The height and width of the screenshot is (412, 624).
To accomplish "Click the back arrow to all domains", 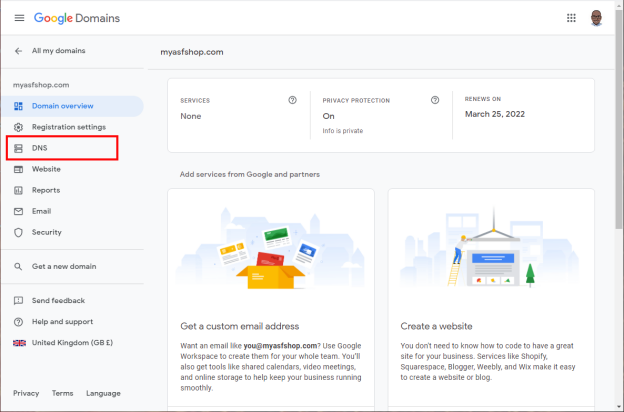I will click(x=18, y=51).
